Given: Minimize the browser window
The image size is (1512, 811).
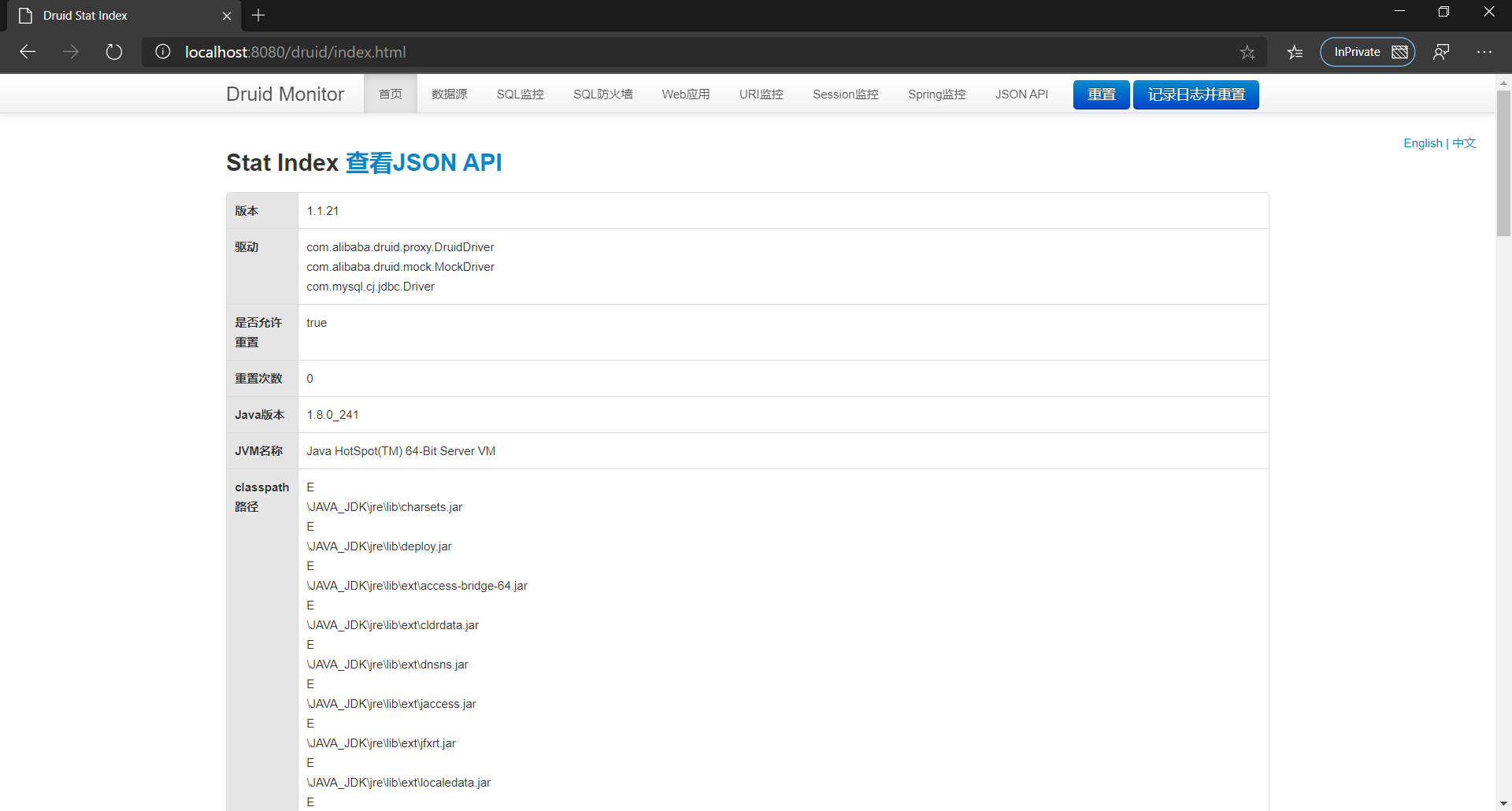Looking at the screenshot, I should tap(1399, 12).
